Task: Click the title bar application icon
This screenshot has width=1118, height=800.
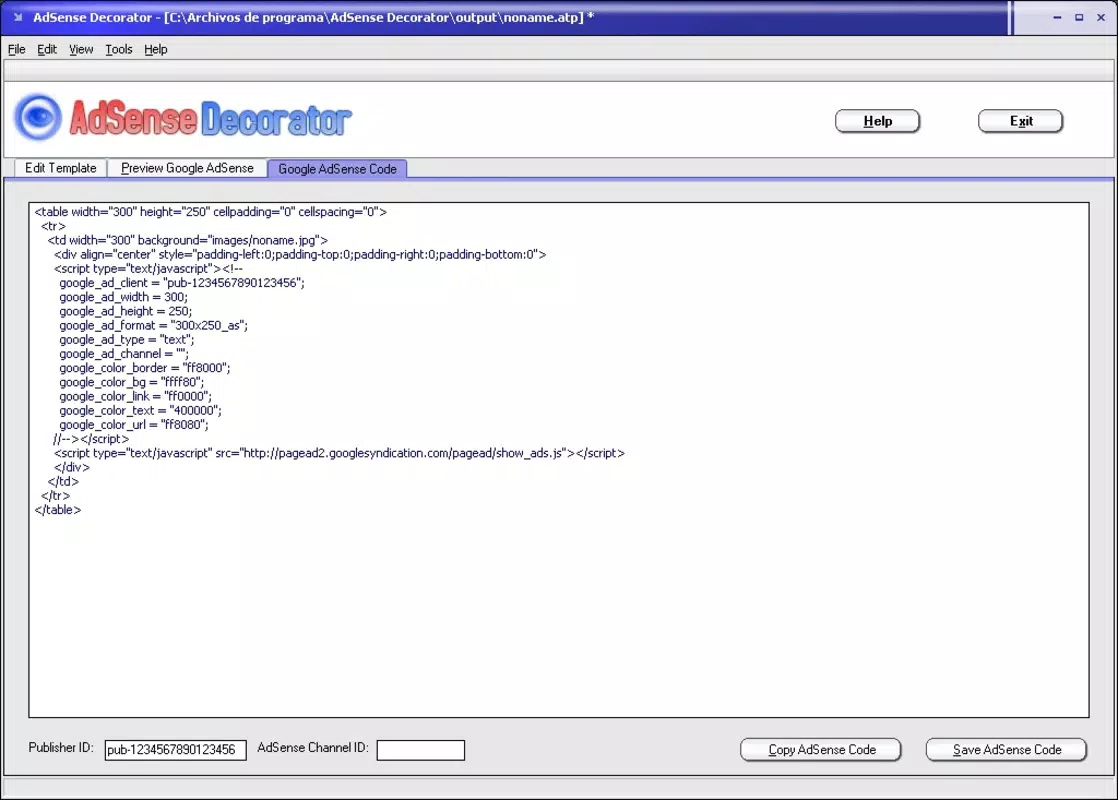Action: click(x=18, y=17)
